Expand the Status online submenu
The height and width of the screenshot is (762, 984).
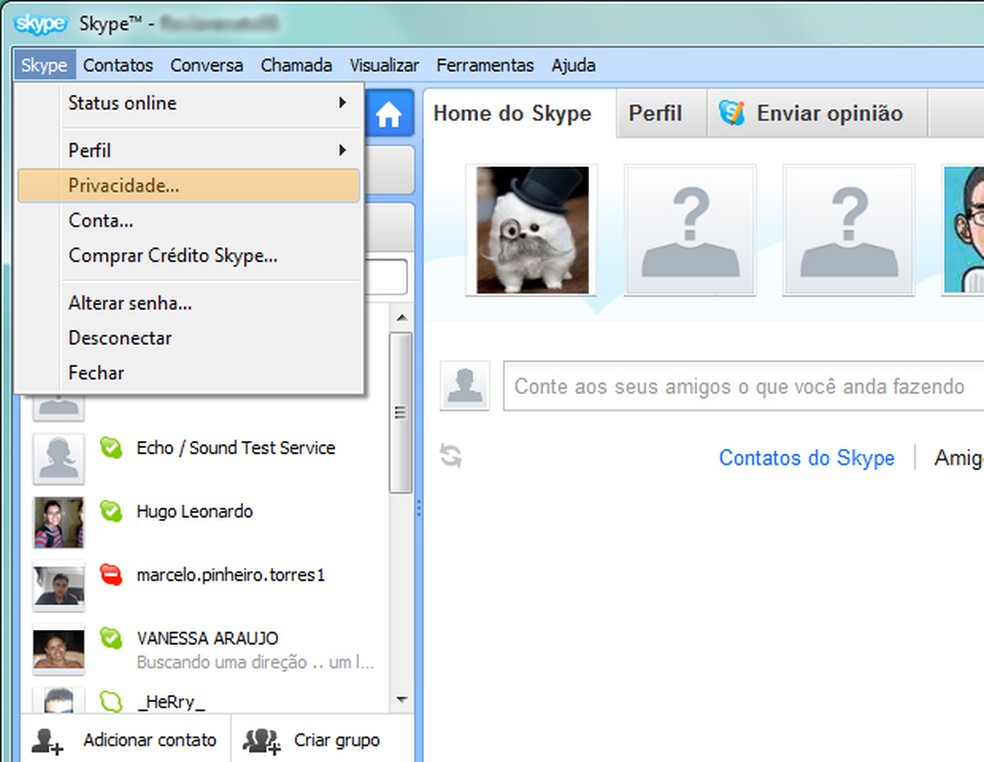point(340,103)
